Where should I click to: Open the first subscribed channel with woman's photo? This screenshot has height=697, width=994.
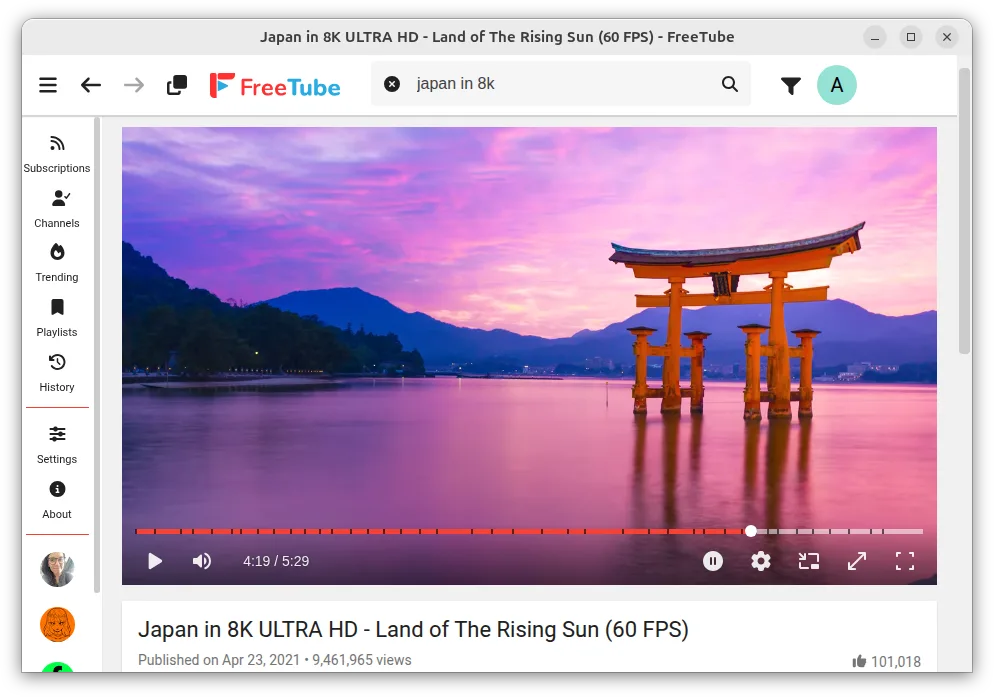point(58,570)
